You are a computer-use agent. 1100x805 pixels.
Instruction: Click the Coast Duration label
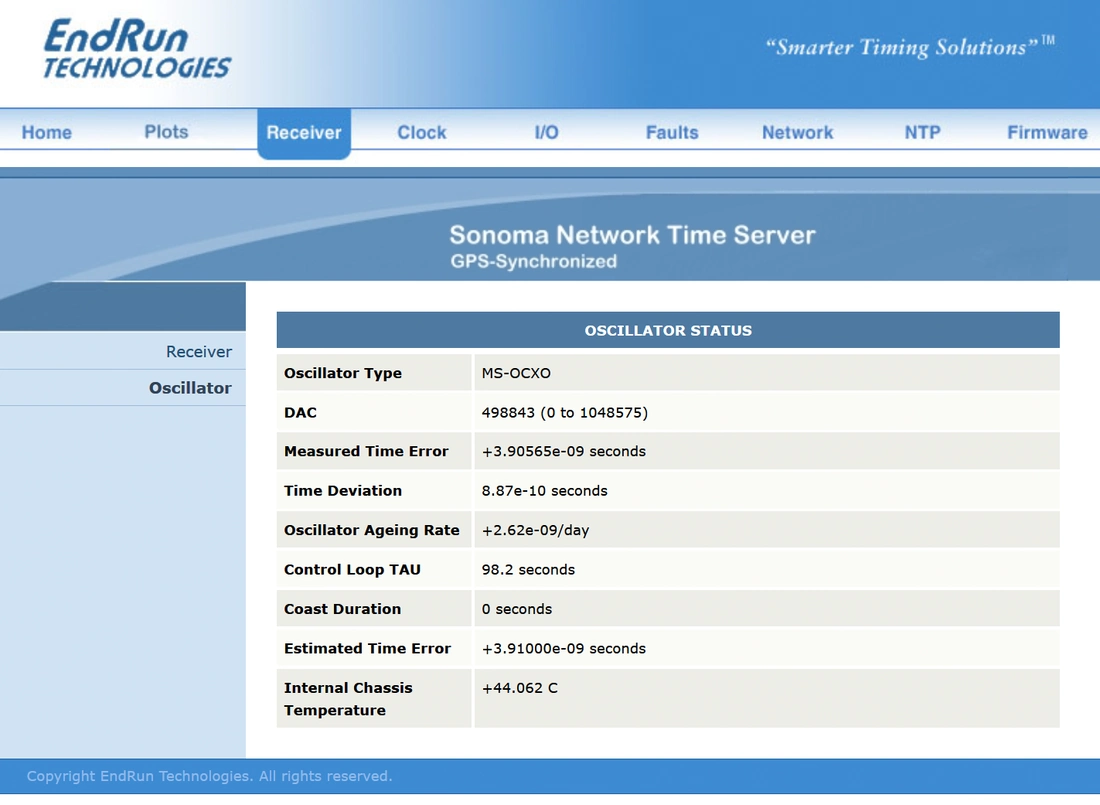[342, 608]
